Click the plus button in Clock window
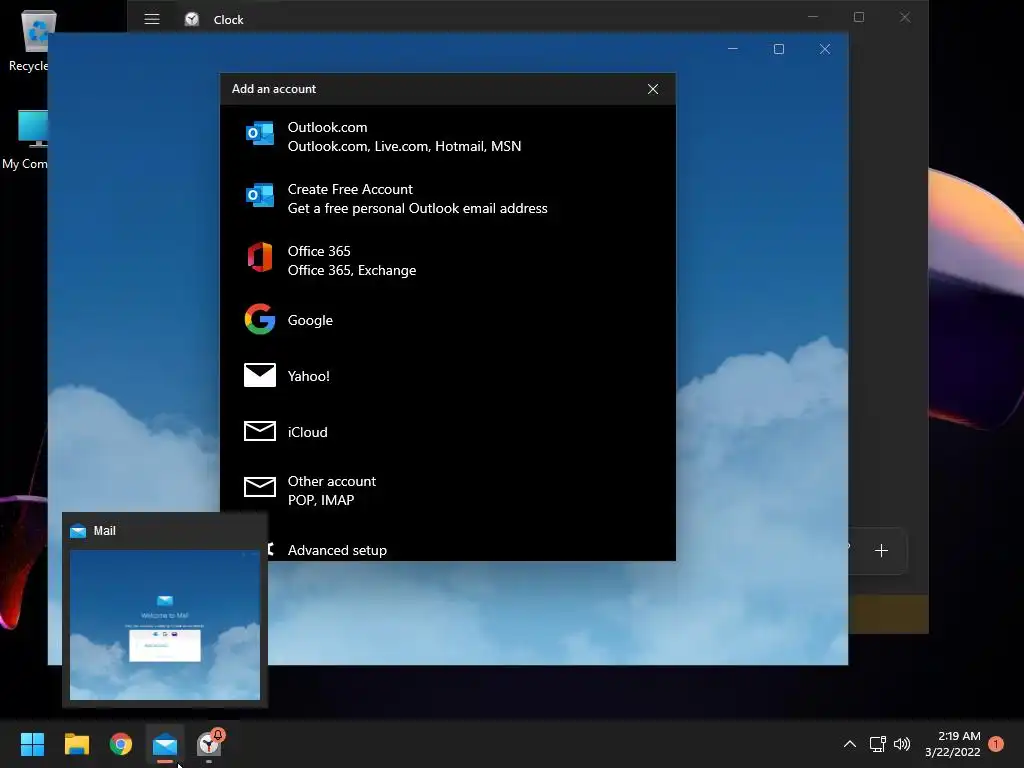The image size is (1024, 768). (881, 551)
